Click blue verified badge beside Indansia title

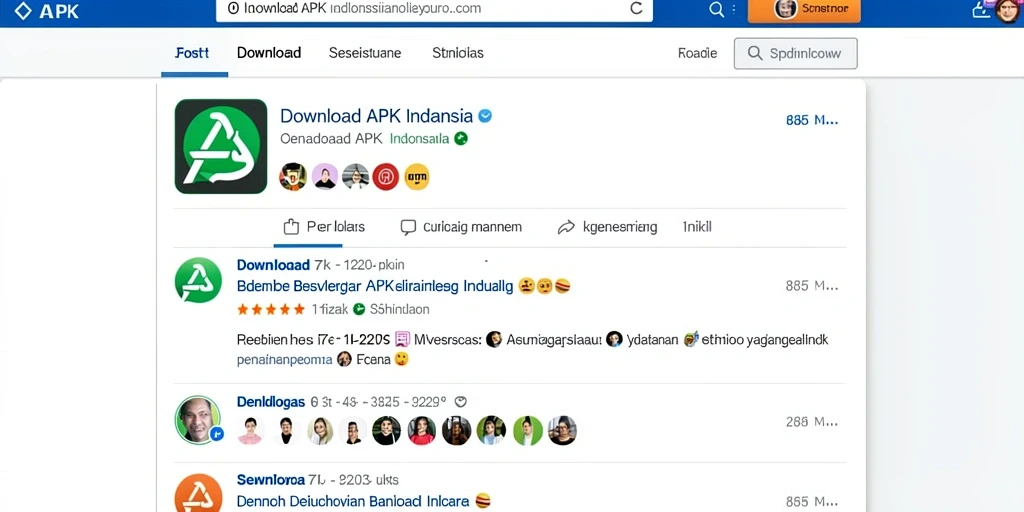[x=485, y=116]
